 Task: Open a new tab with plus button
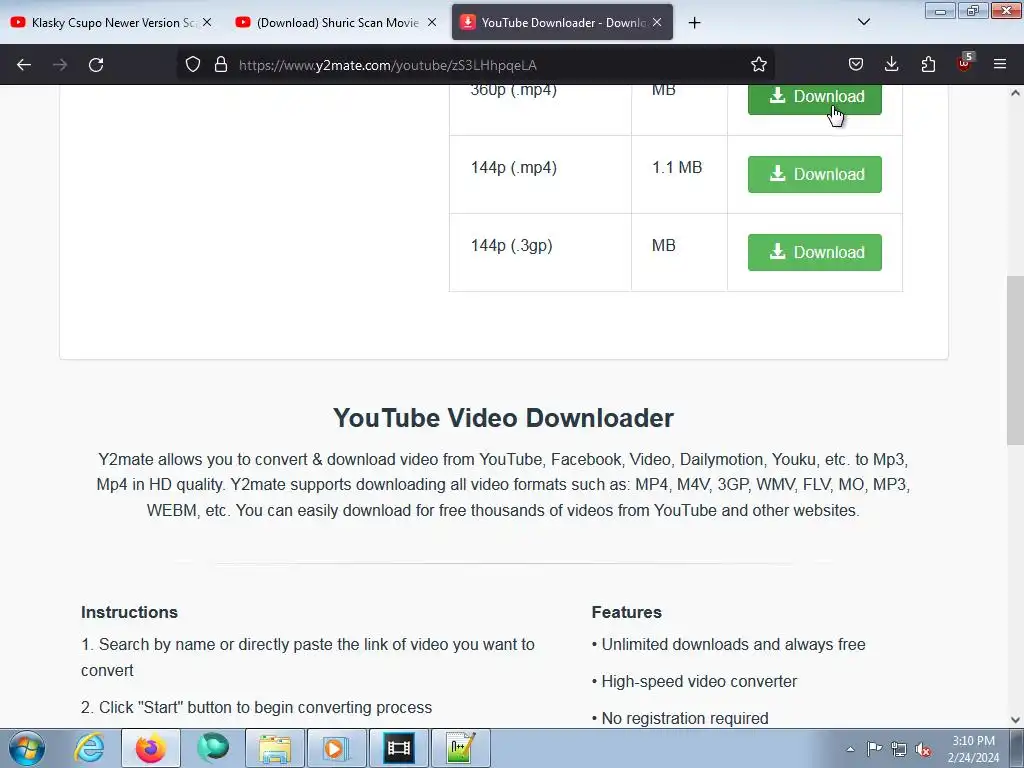pos(694,23)
